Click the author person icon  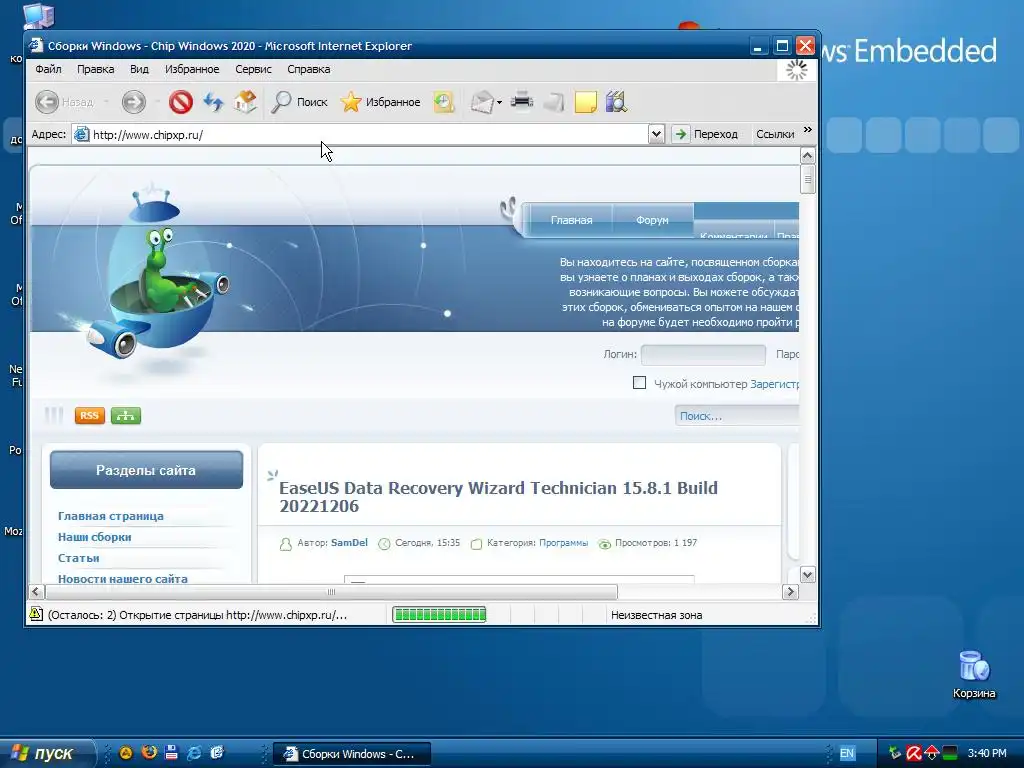285,544
